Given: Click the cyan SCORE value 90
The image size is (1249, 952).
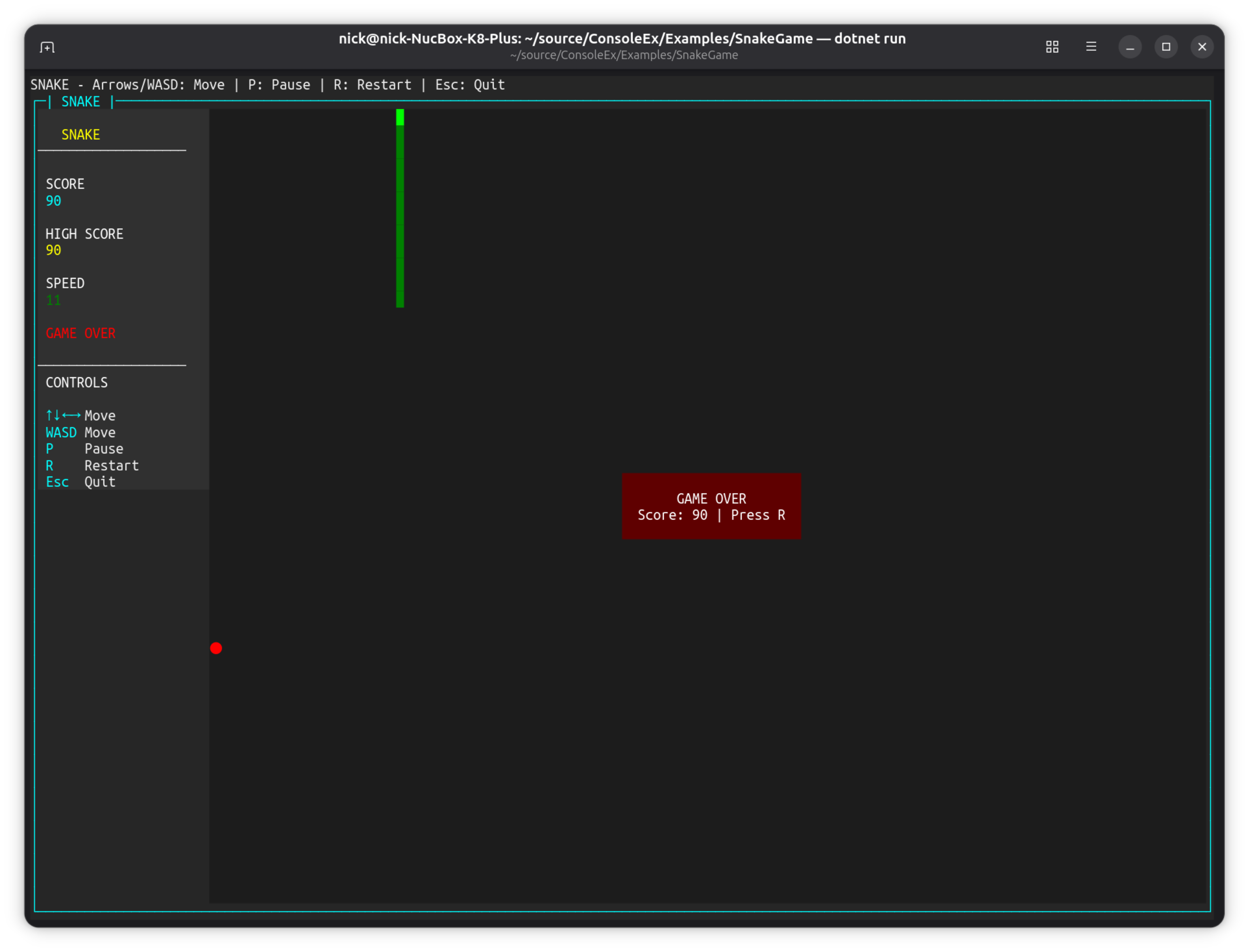Looking at the screenshot, I should [x=53, y=201].
